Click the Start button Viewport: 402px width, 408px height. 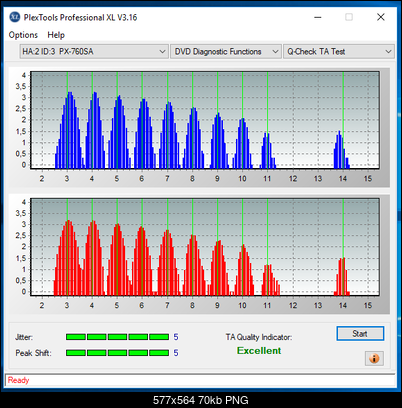coord(360,334)
